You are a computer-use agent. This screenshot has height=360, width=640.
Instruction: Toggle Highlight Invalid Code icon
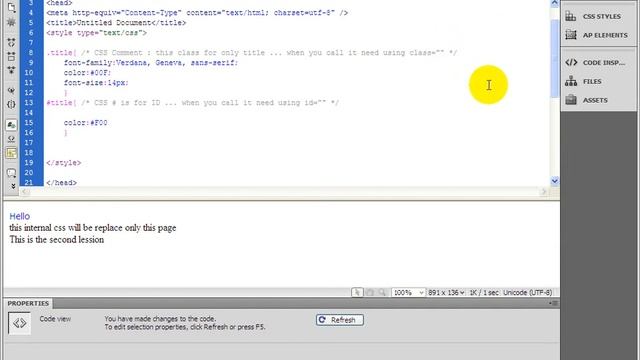coord(11,139)
